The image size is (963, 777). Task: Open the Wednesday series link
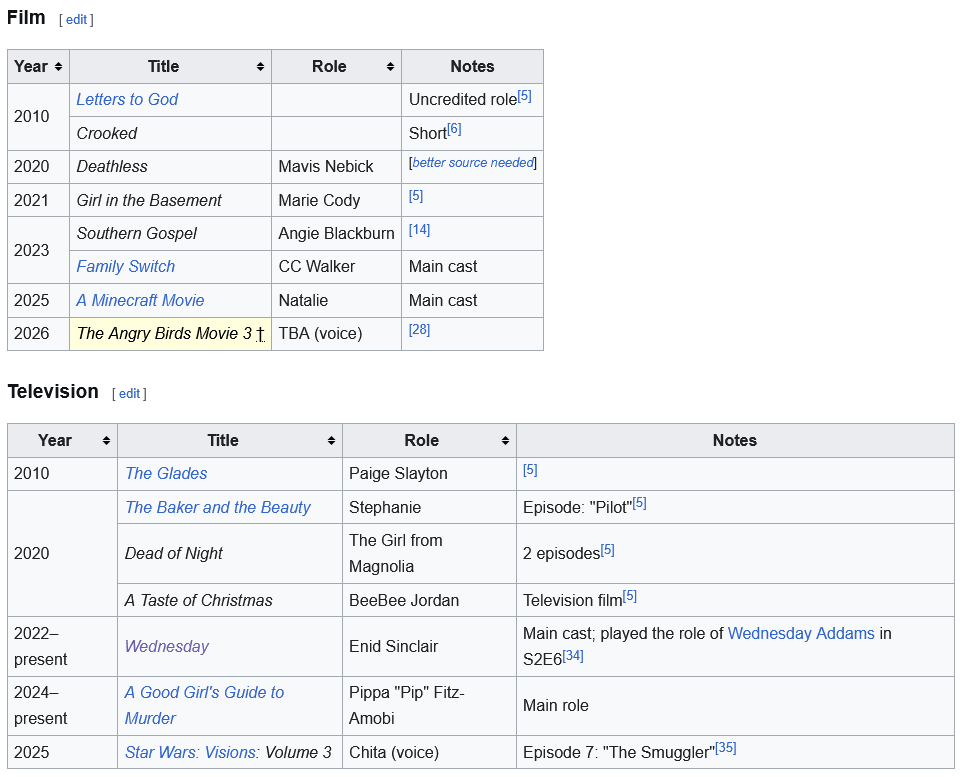click(x=166, y=646)
